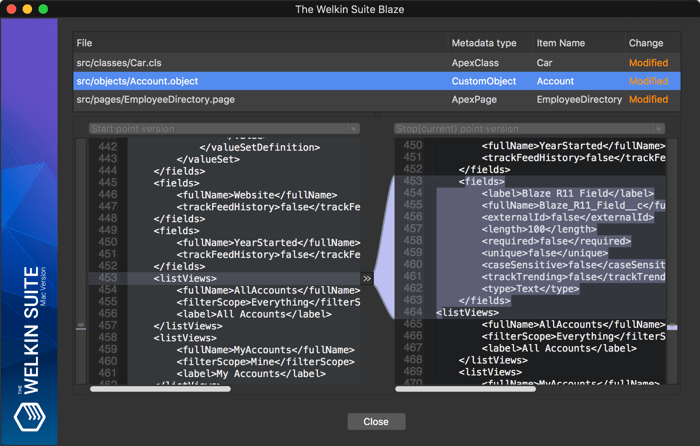The height and width of the screenshot is (446, 700).
Task: Click line number 442 in left pane
Action: coord(108,147)
